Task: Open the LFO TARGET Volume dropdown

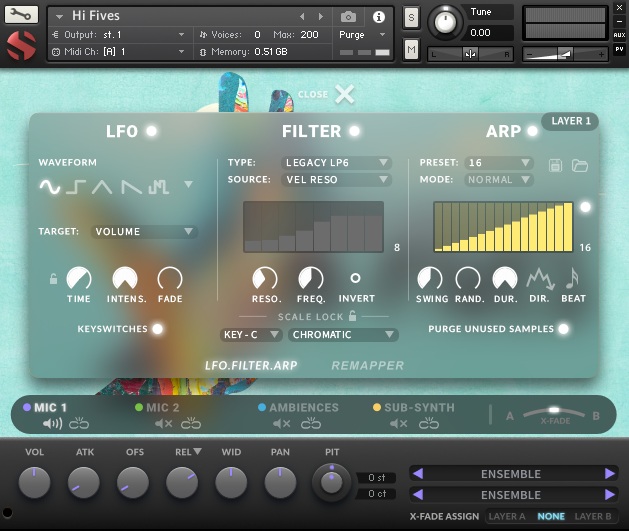Action: (x=144, y=231)
